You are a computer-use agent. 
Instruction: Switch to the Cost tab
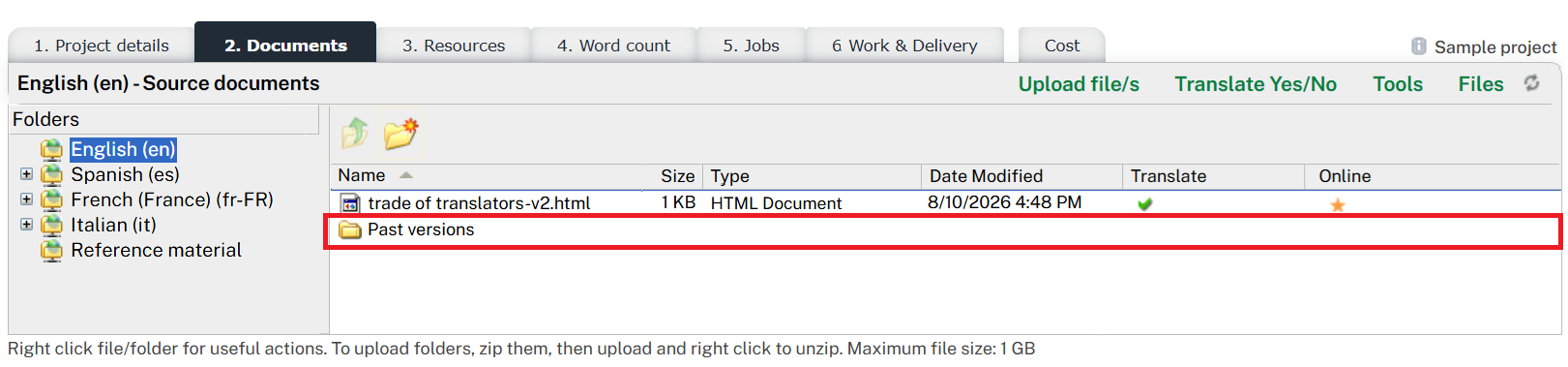coord(1062,46)
